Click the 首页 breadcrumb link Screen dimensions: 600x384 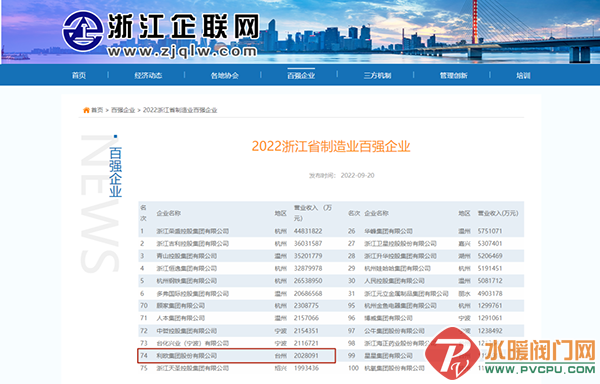point(97,110)
